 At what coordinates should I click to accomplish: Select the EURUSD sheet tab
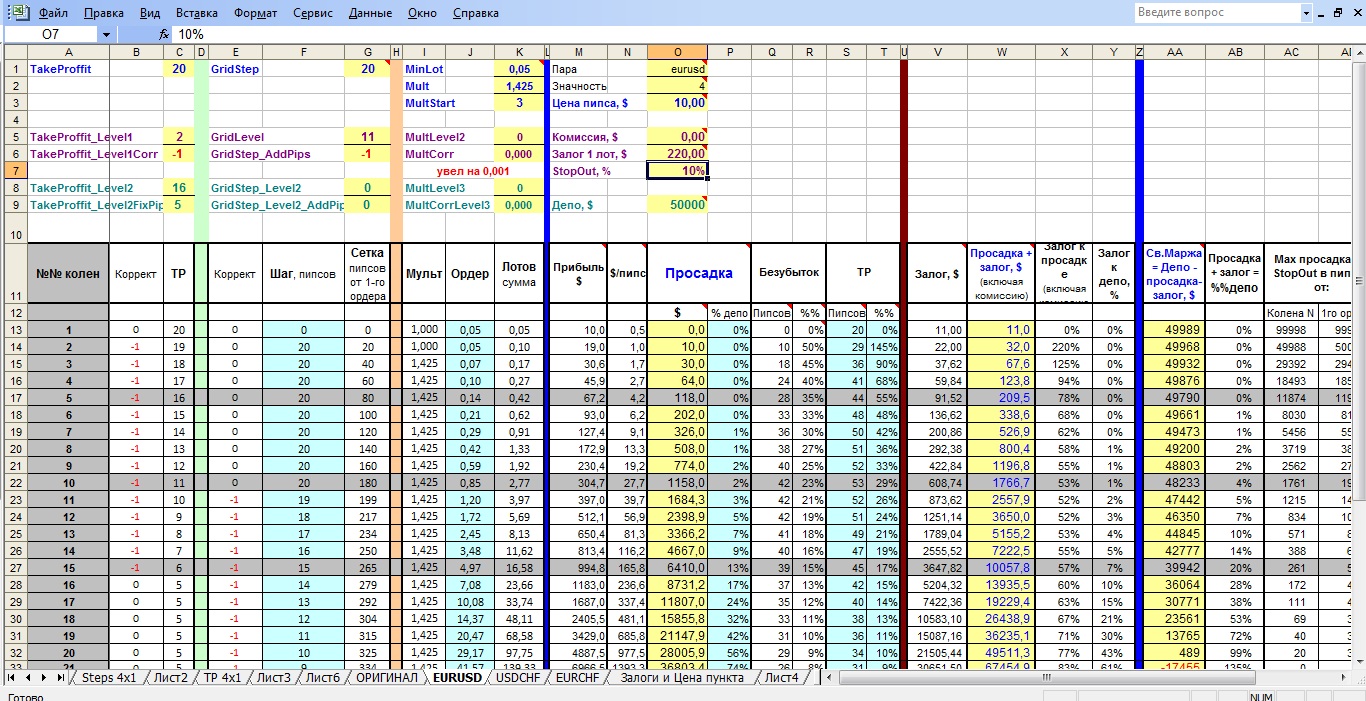click(456, 678)
